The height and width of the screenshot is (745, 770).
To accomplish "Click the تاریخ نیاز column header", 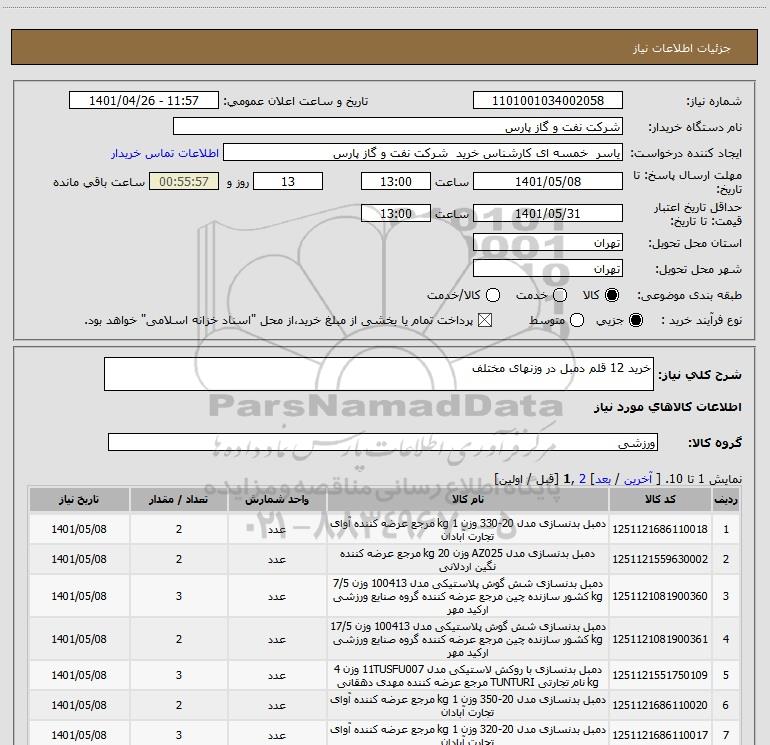I will click(x=79, y=499).
